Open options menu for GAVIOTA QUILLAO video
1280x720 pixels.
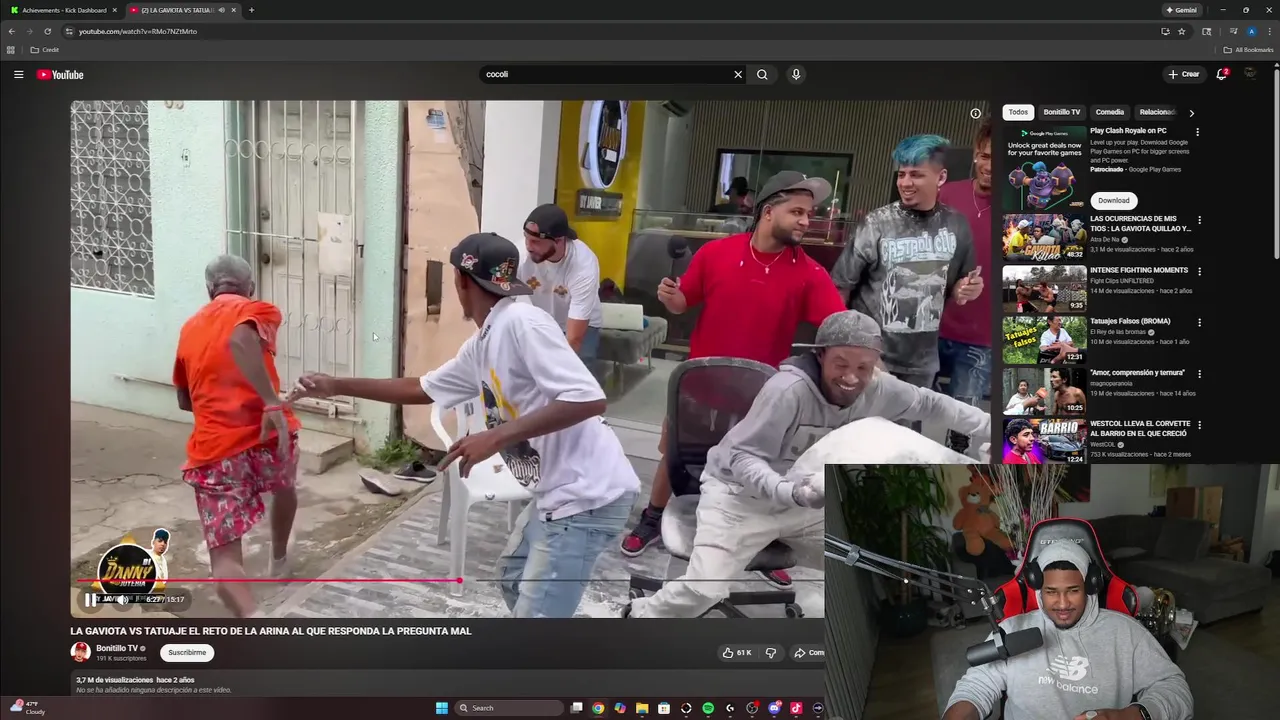click(x=1199, y=220)
